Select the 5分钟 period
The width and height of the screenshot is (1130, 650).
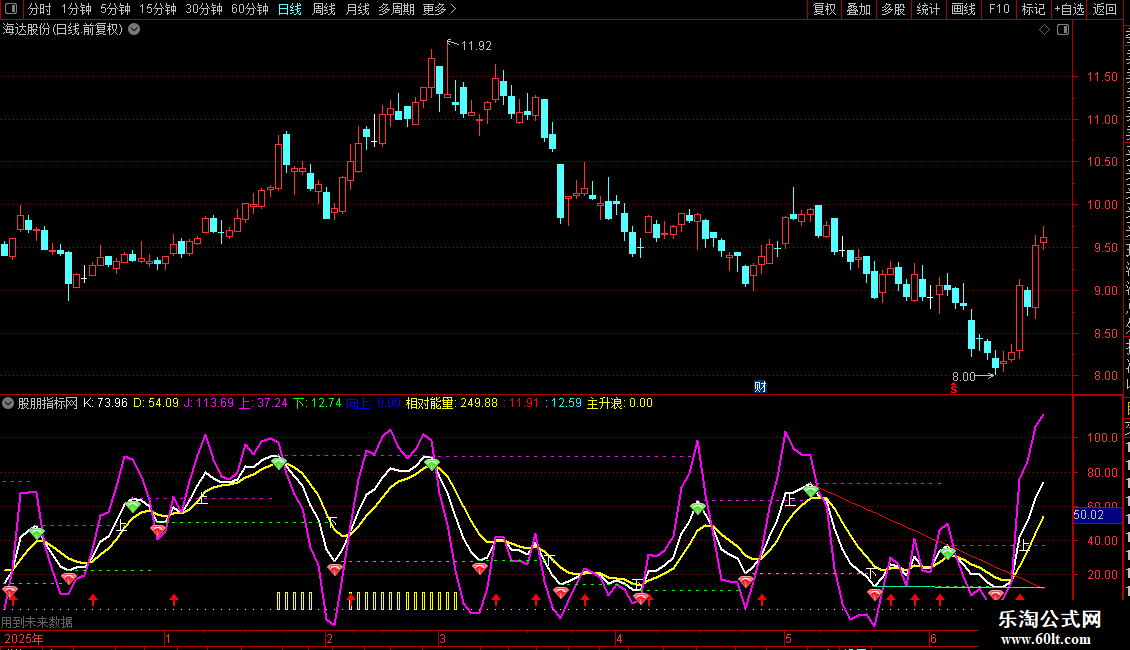click(x=115, y=9)
